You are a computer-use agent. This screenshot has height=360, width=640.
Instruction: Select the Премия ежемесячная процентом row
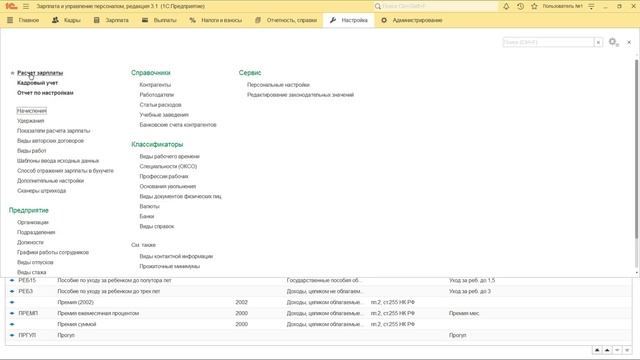click(318, 313)
